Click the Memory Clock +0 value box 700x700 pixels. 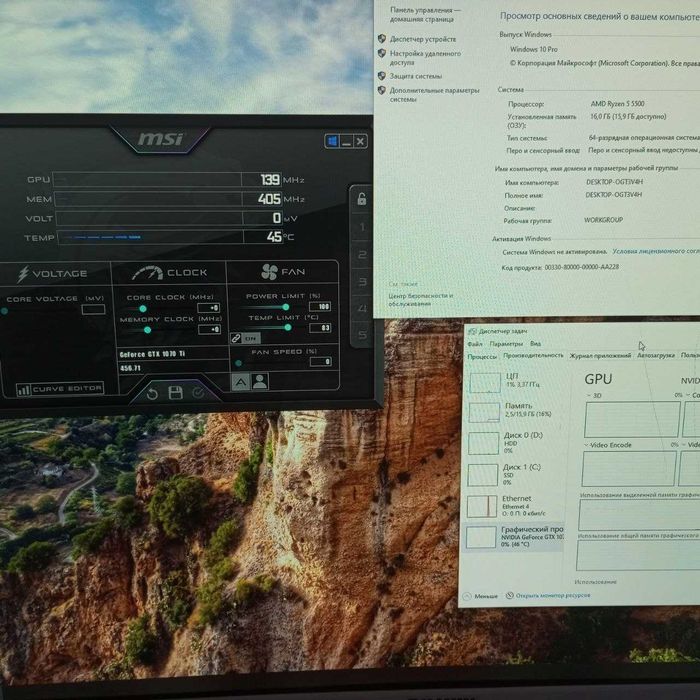coord(209,329)
